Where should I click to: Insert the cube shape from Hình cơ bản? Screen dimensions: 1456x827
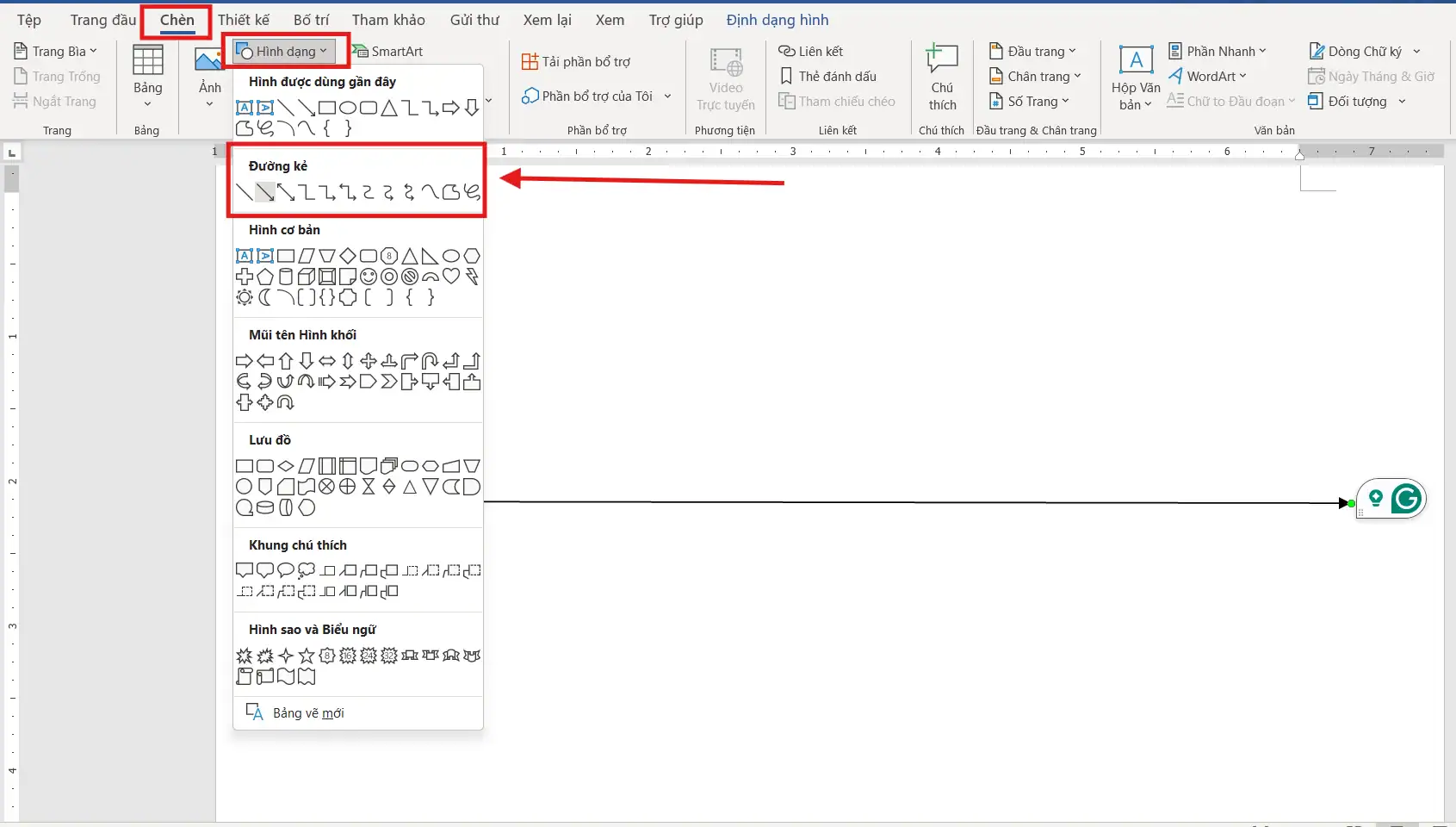point(307,277)
